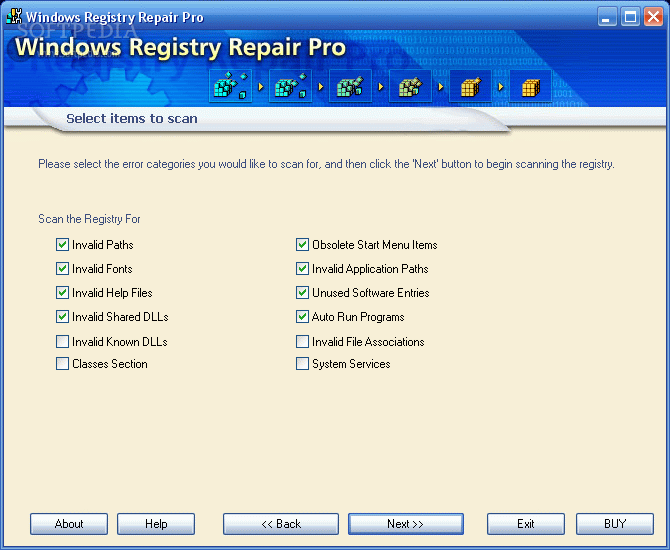Check System Services option
The height and width of the screenshot is (550, 670).
tap(302, 364)
